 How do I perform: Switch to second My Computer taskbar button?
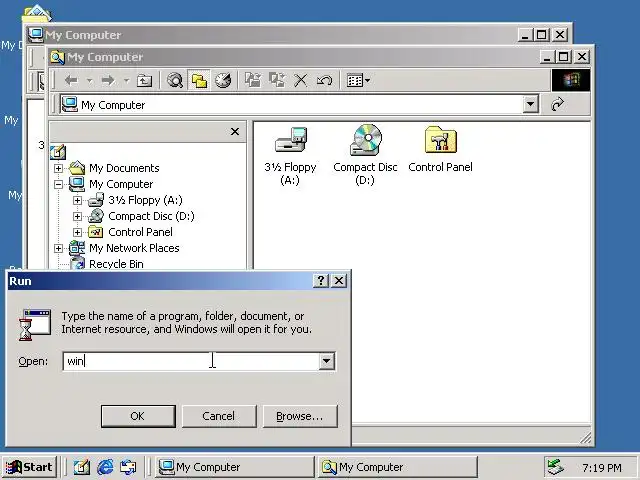[x=397, y=467]
